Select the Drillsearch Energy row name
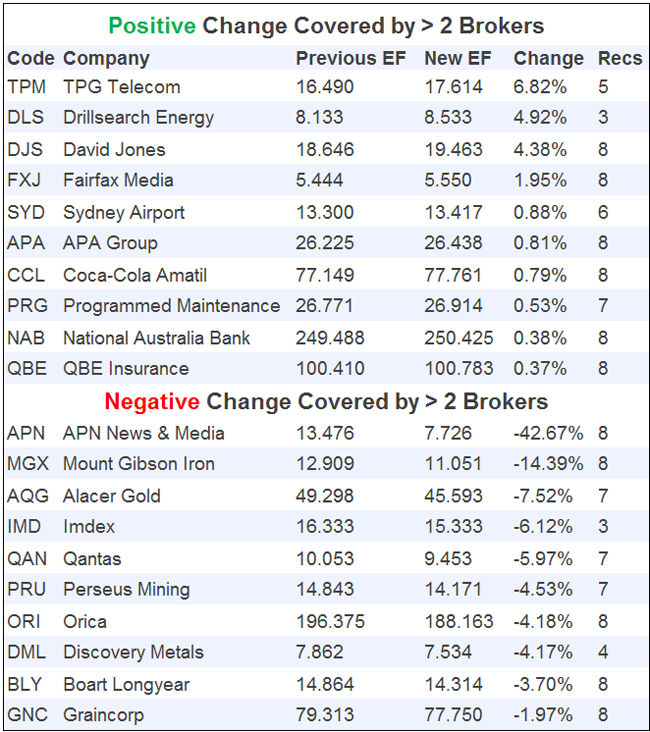This screenshot has width=650, height=732. [138, 118]
